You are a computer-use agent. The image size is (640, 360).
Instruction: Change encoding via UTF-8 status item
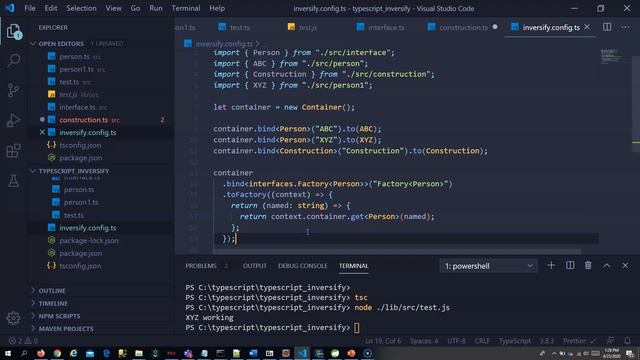pos(456,341)
